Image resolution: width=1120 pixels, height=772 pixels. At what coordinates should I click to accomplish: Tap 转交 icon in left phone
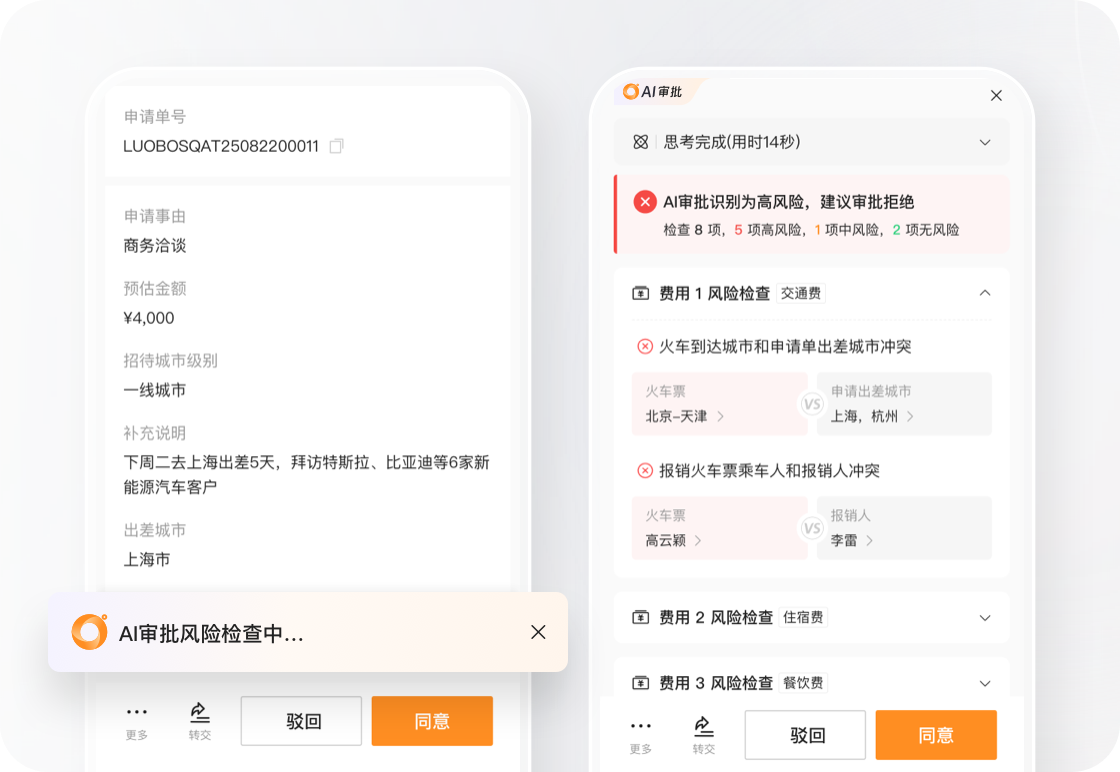click(200, 720)
